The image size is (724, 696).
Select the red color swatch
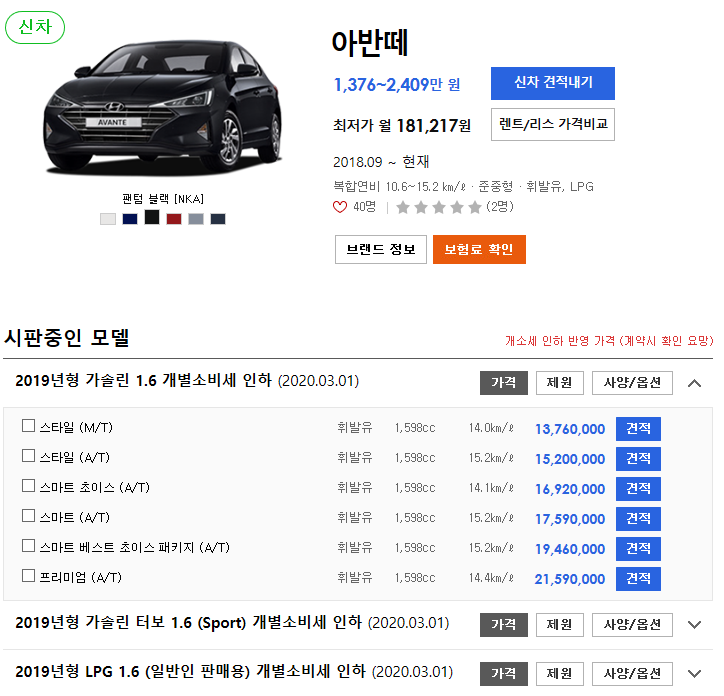click(174, 219)
